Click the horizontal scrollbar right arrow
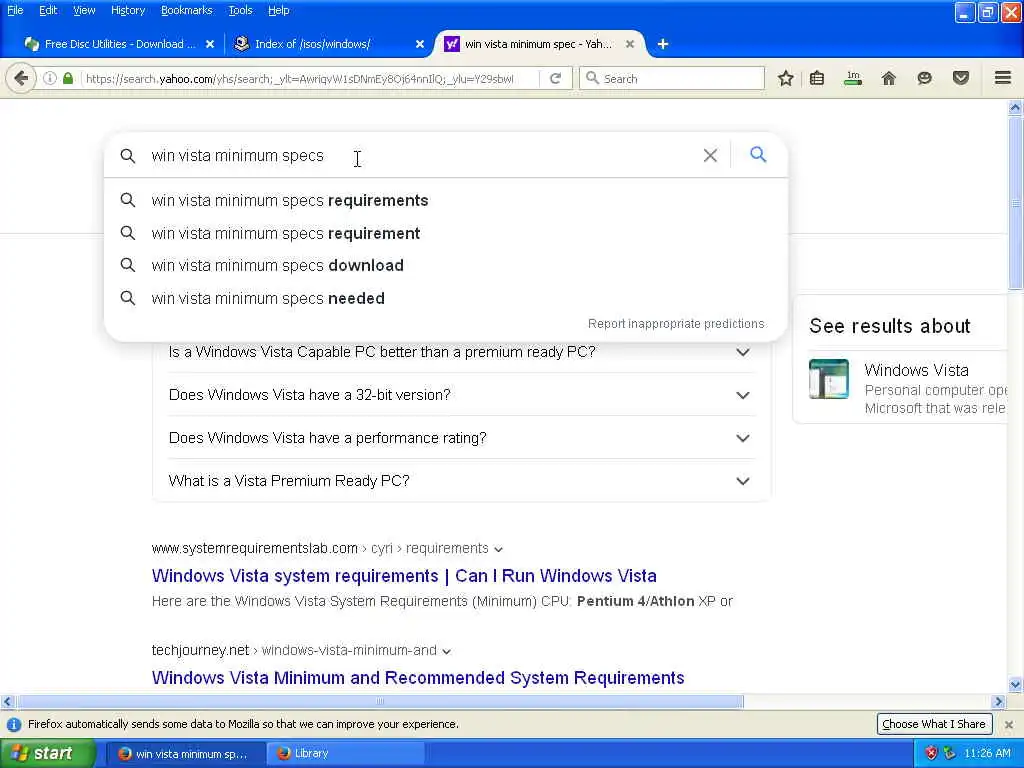 click(998, 702)
